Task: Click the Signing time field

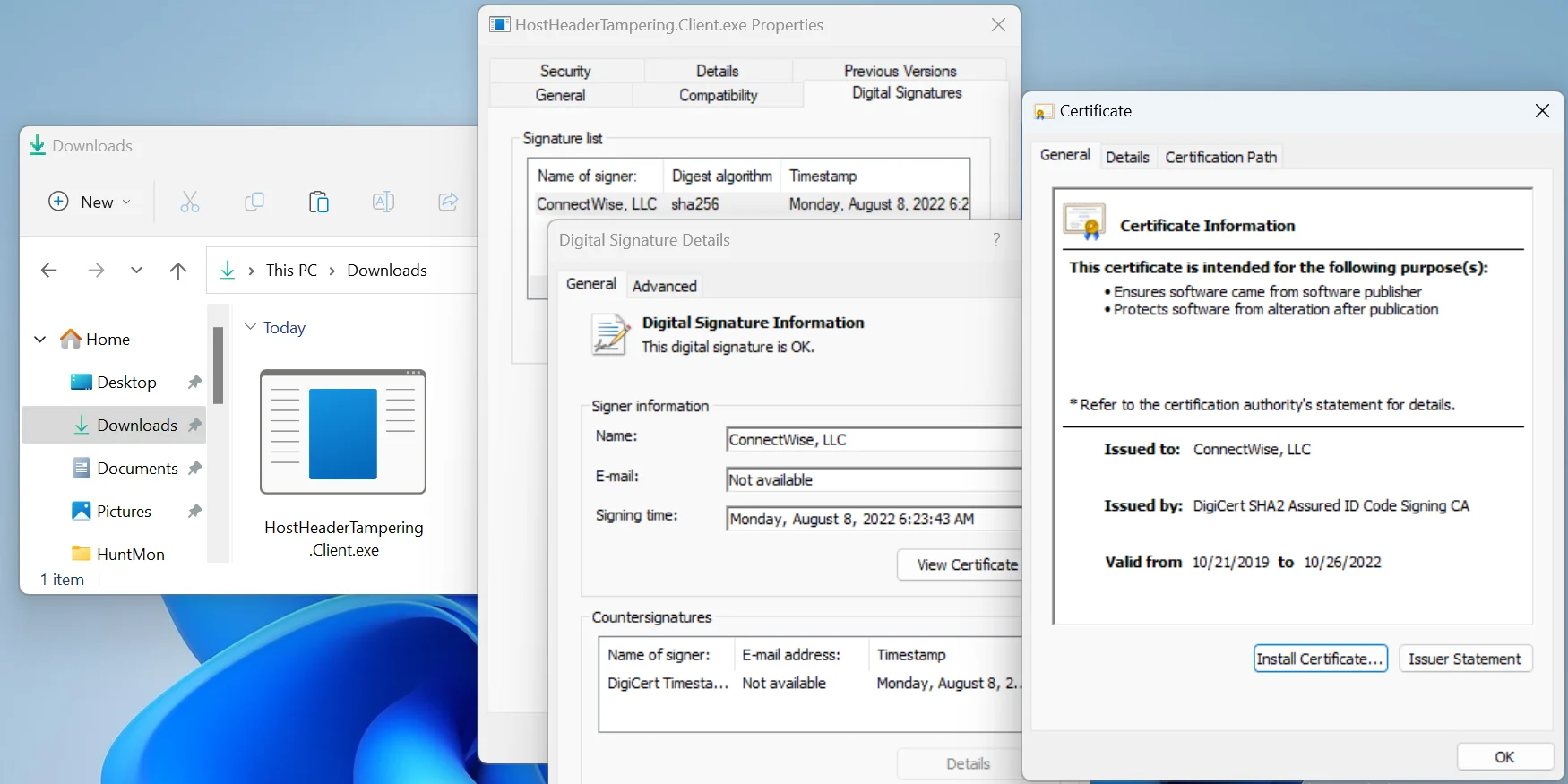Action: coord(874,519)
